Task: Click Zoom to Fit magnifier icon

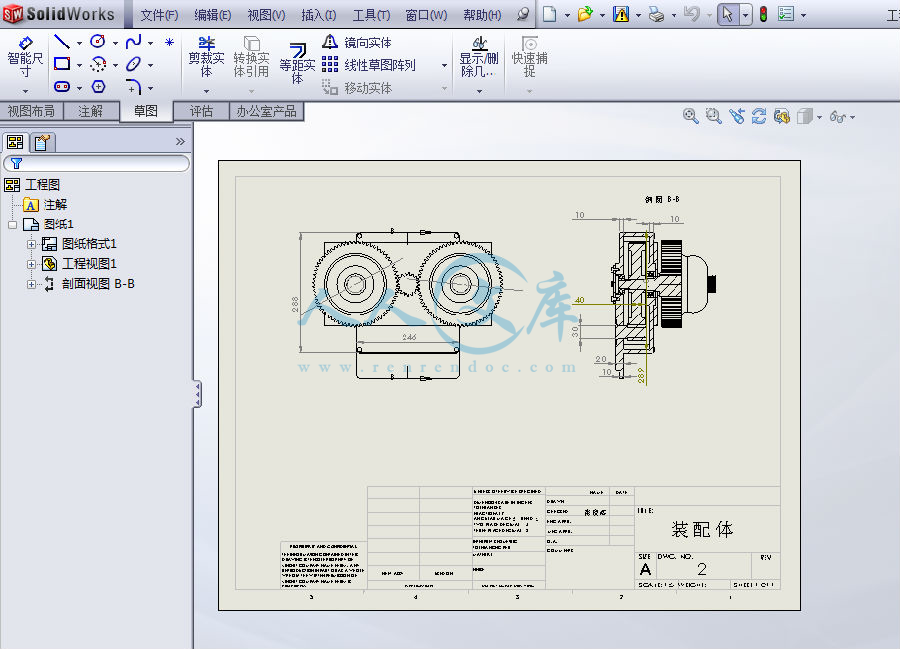Action: 690,116
